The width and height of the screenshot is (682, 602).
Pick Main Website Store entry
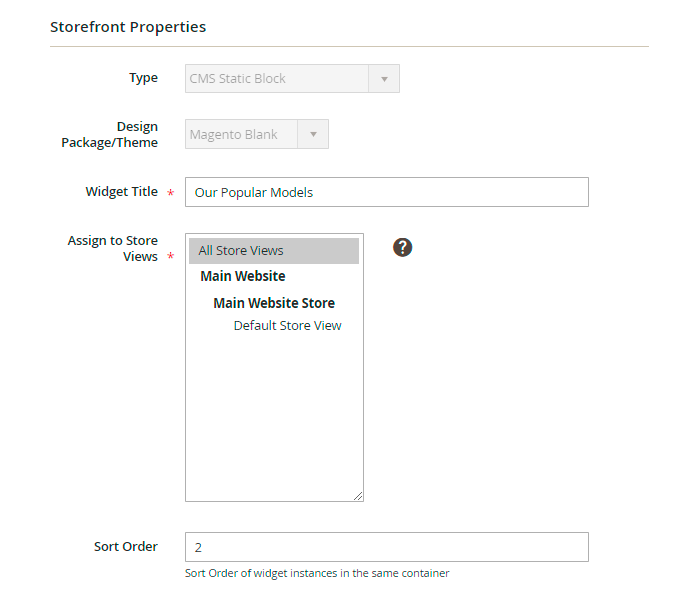(274, 303)
